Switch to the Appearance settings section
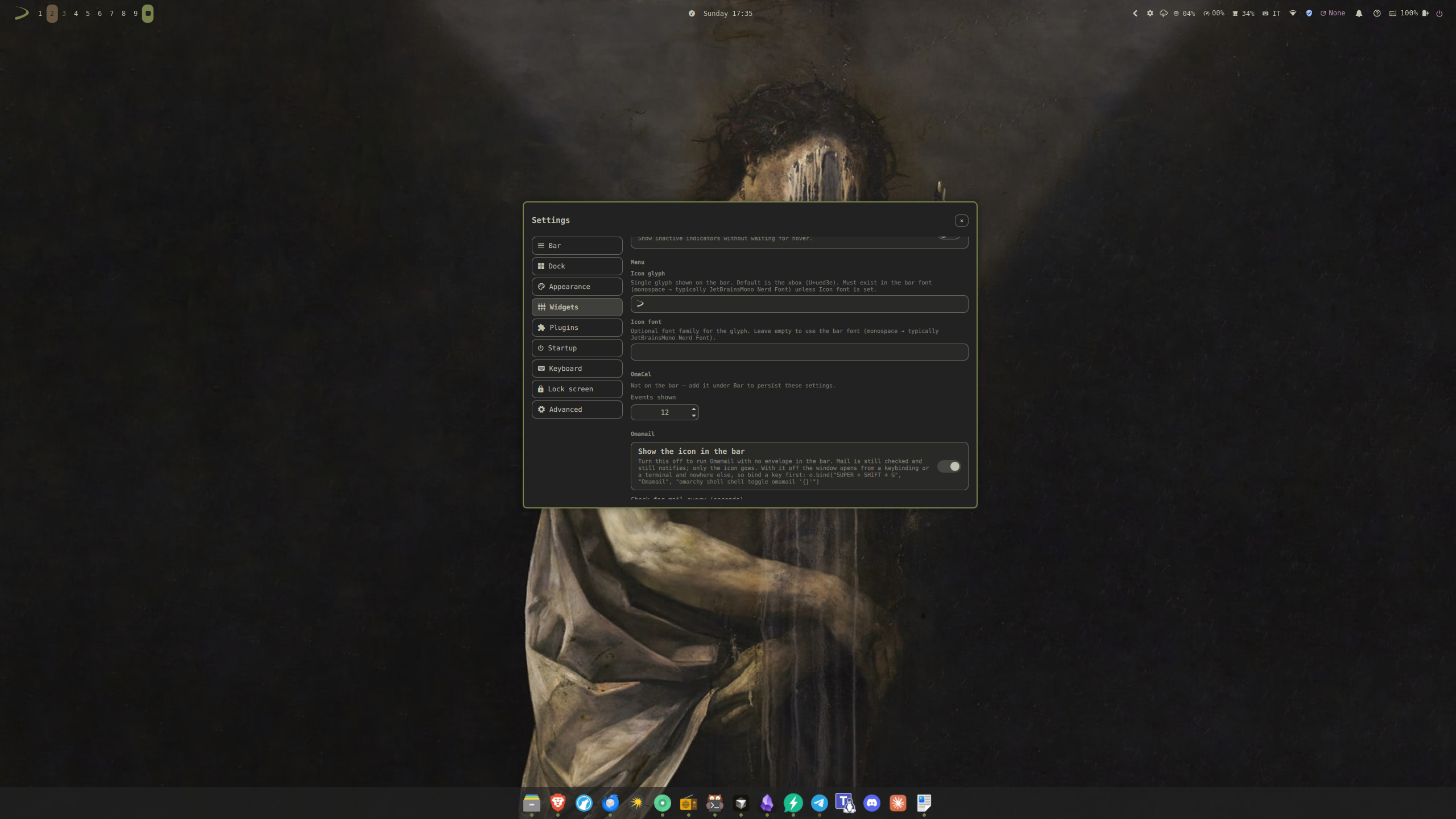This screenshot has width=1456, height=819. point(577,287)
